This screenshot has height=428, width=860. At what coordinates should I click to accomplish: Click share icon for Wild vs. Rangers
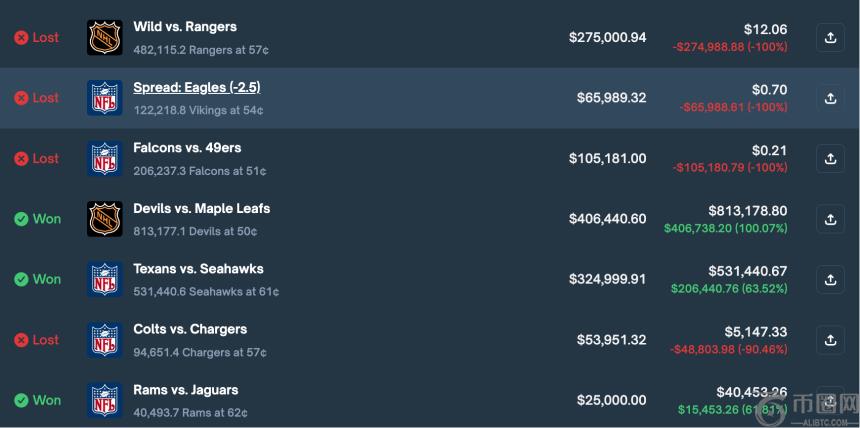coord(830,38)
